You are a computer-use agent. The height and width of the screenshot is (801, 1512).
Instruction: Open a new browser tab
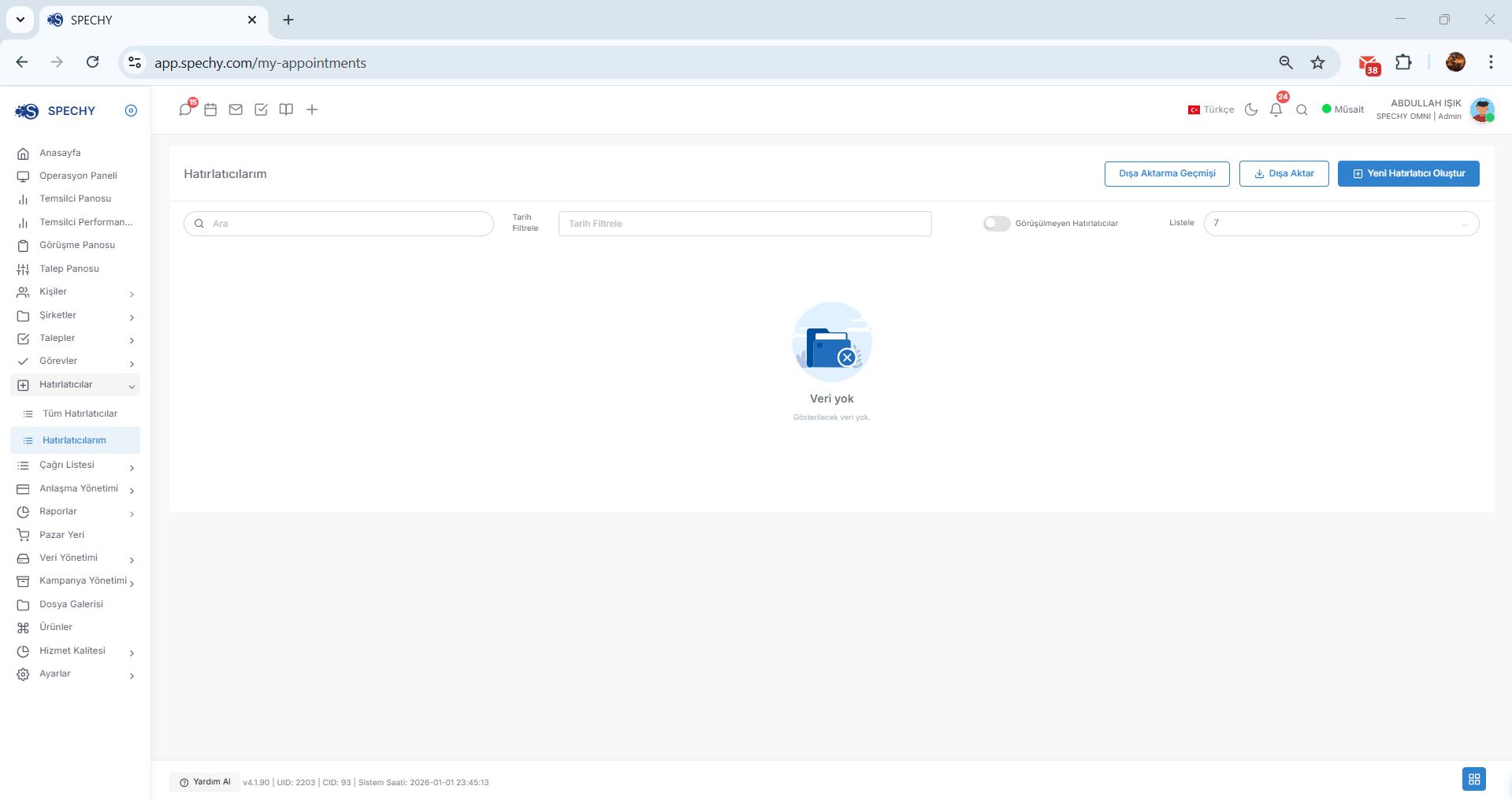(288, 20)
